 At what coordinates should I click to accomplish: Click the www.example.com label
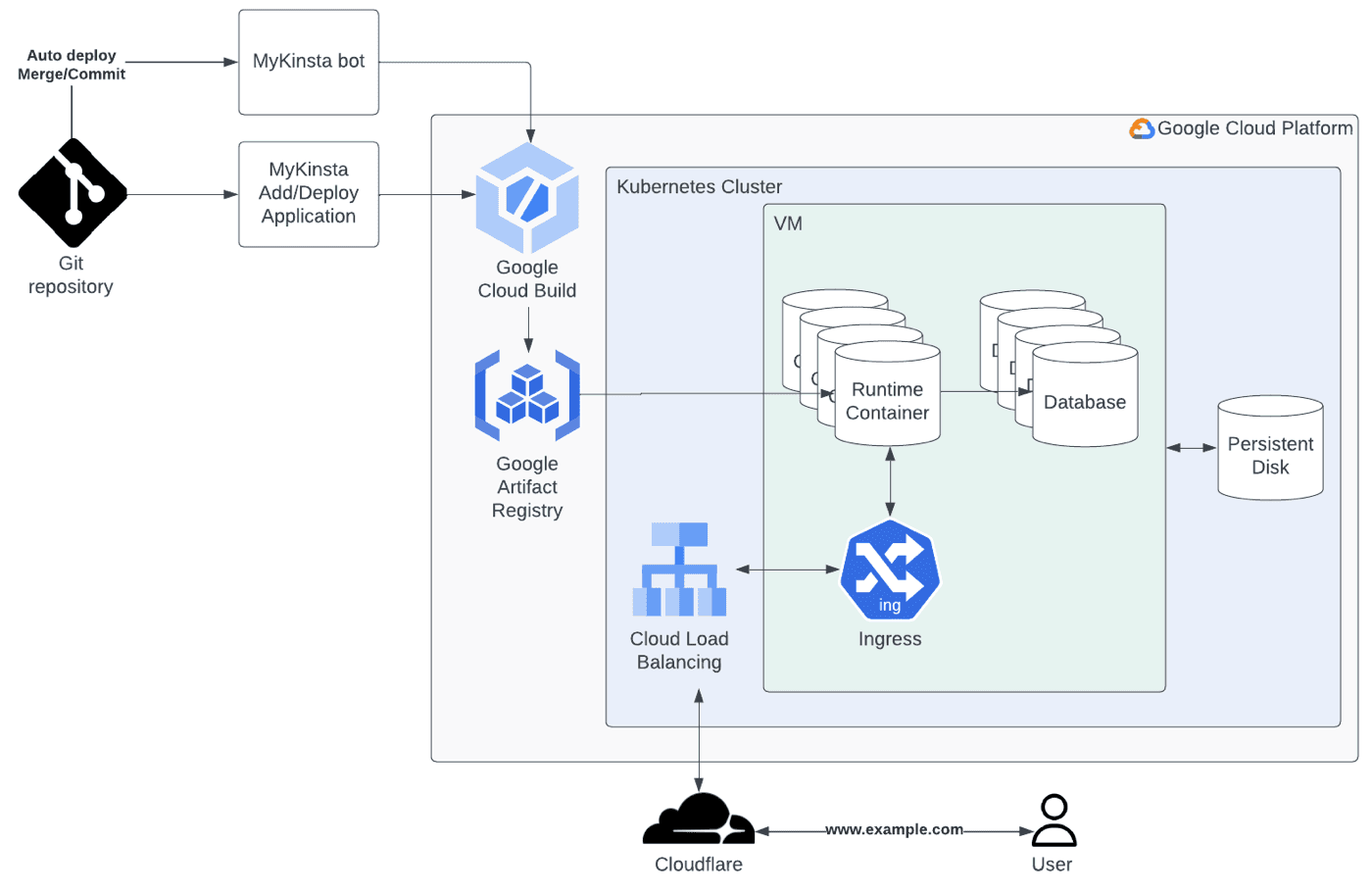[x=894, y=829]
